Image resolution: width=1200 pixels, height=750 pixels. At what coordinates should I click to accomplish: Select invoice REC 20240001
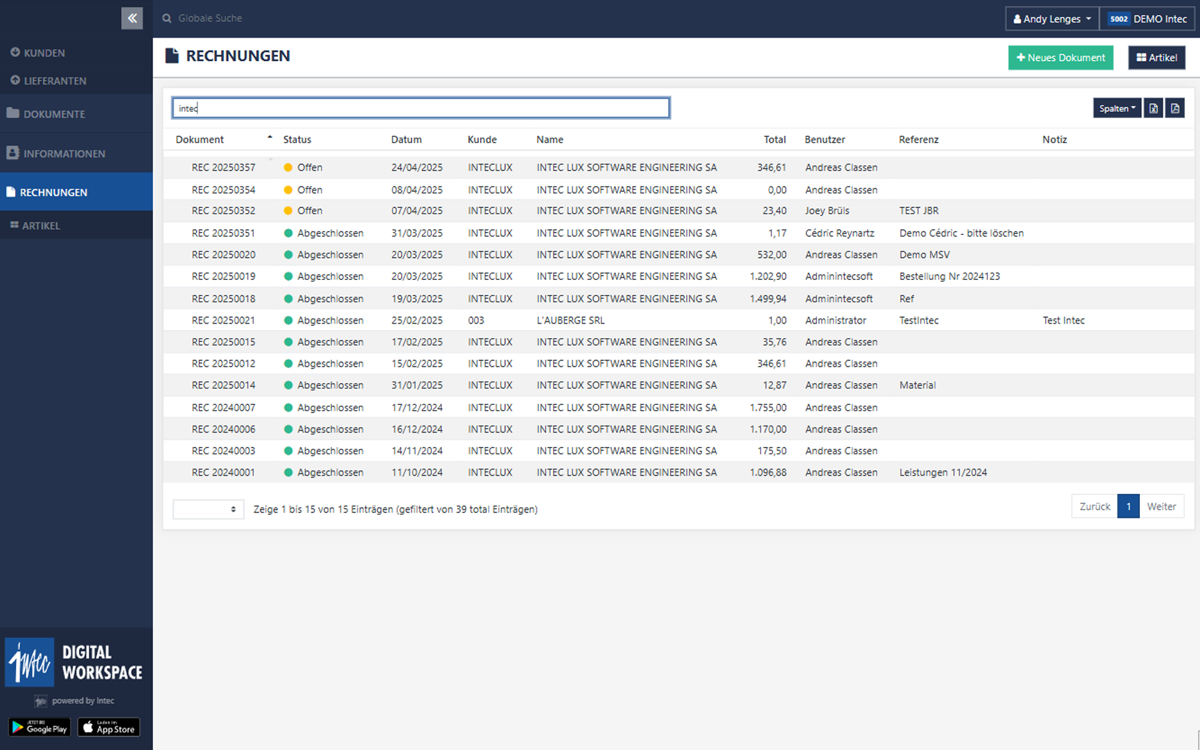pos(224,472)
